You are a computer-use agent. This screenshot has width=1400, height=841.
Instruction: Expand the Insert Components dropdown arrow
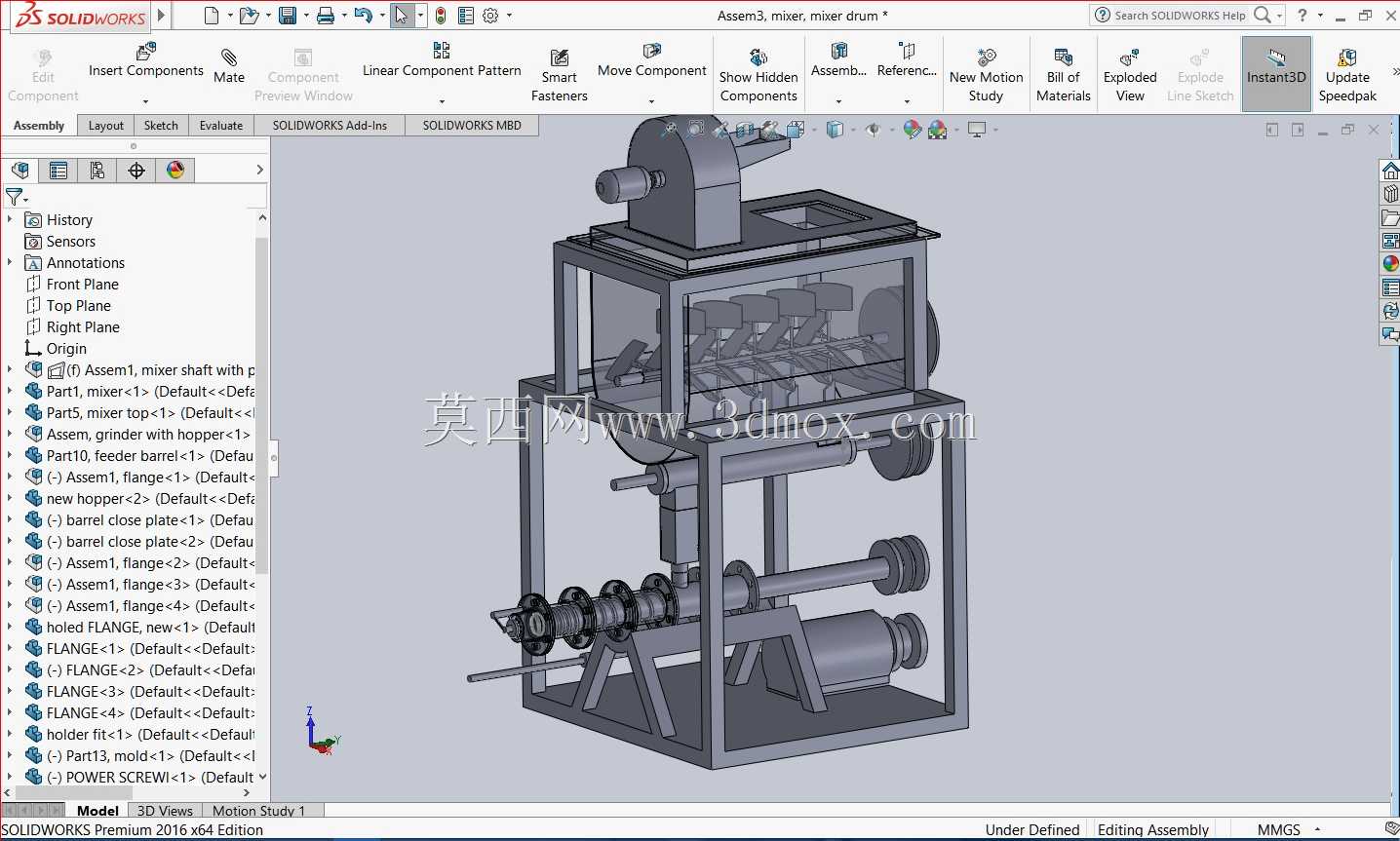point(145,101)
